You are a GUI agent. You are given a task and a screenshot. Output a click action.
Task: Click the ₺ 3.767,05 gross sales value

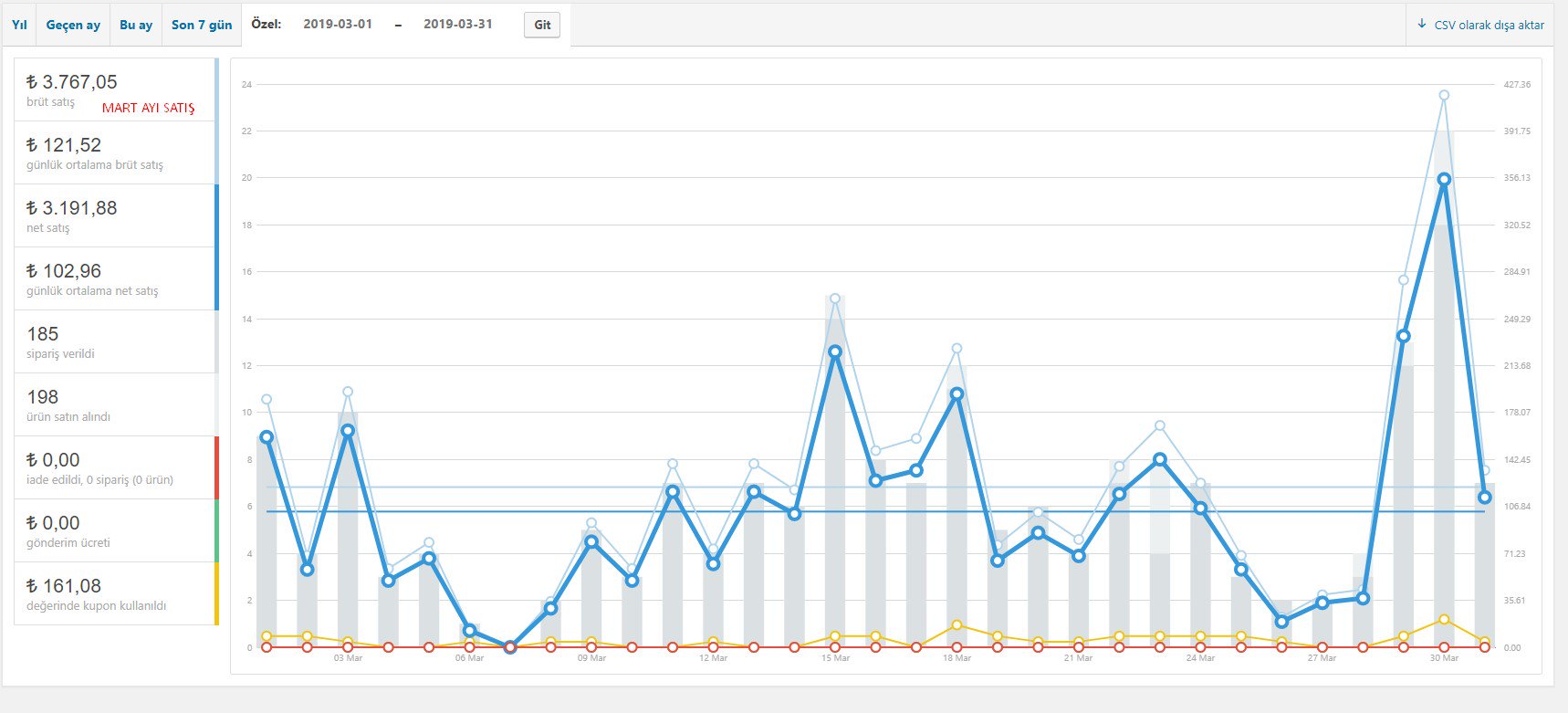pos(72,82)
